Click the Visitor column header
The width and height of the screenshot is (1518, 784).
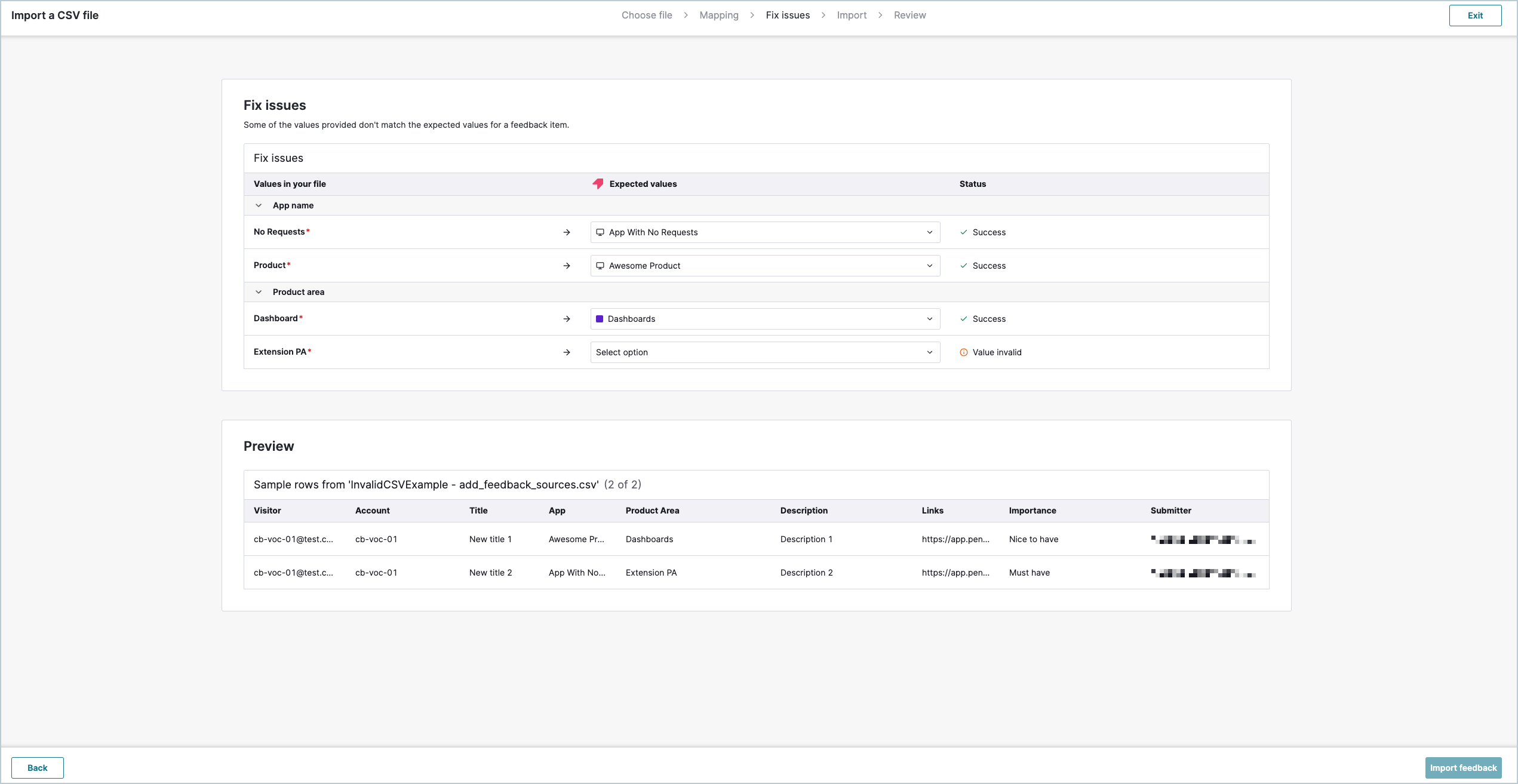click(268, 511)
